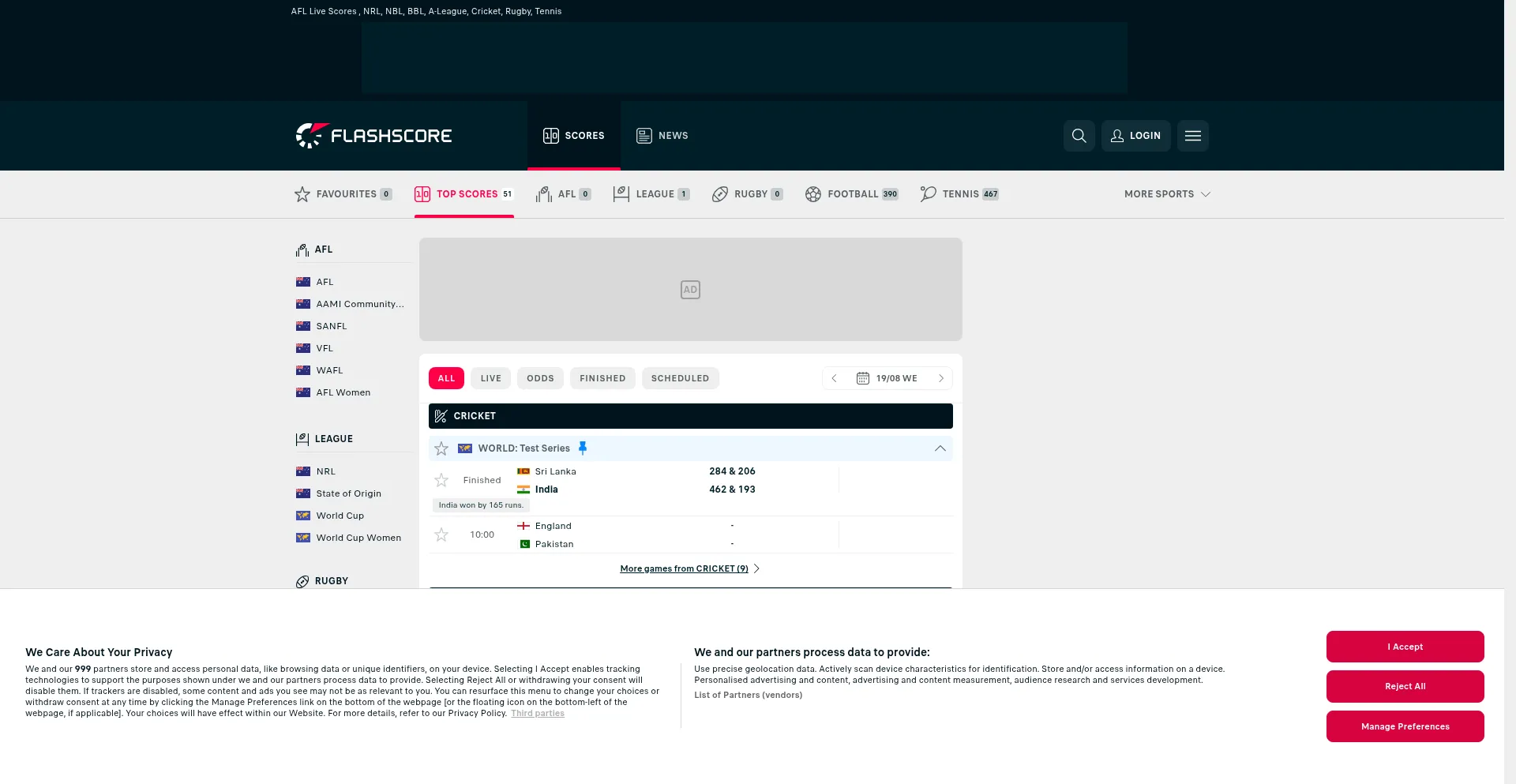Click the 284 & 206 Sri Lanka score
This screenshot has height=784, width=1516.
[732, 471]
